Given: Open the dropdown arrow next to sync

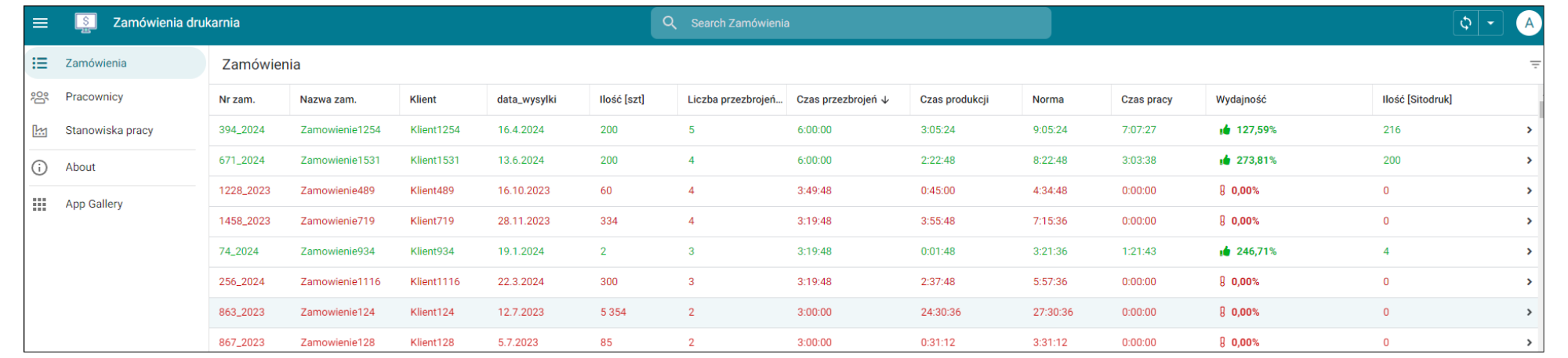Looking at the screenshot, I should point(1490,23).
